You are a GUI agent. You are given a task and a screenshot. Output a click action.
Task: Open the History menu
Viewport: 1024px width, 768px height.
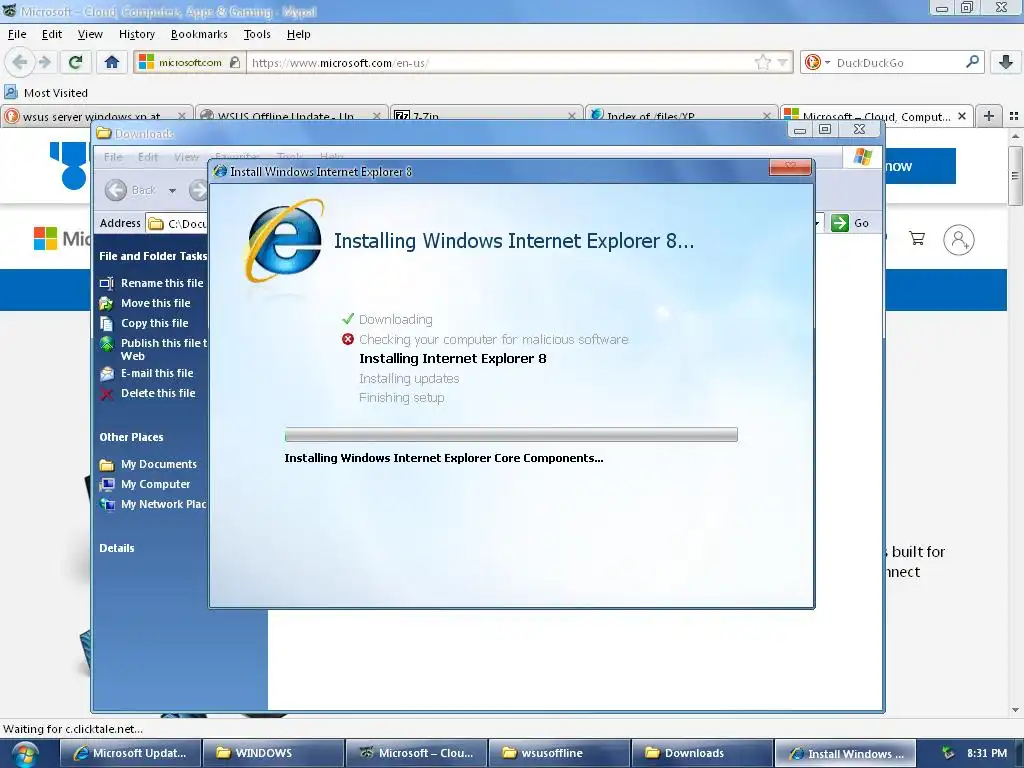pyautogui.click(x=136, y=34)
